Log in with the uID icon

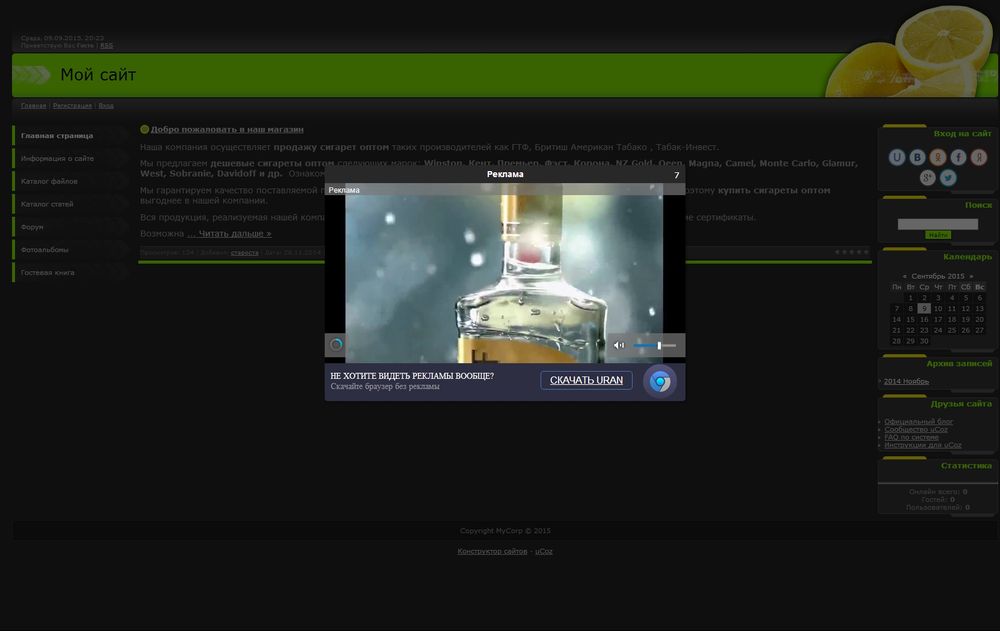[x=897, y=157]
